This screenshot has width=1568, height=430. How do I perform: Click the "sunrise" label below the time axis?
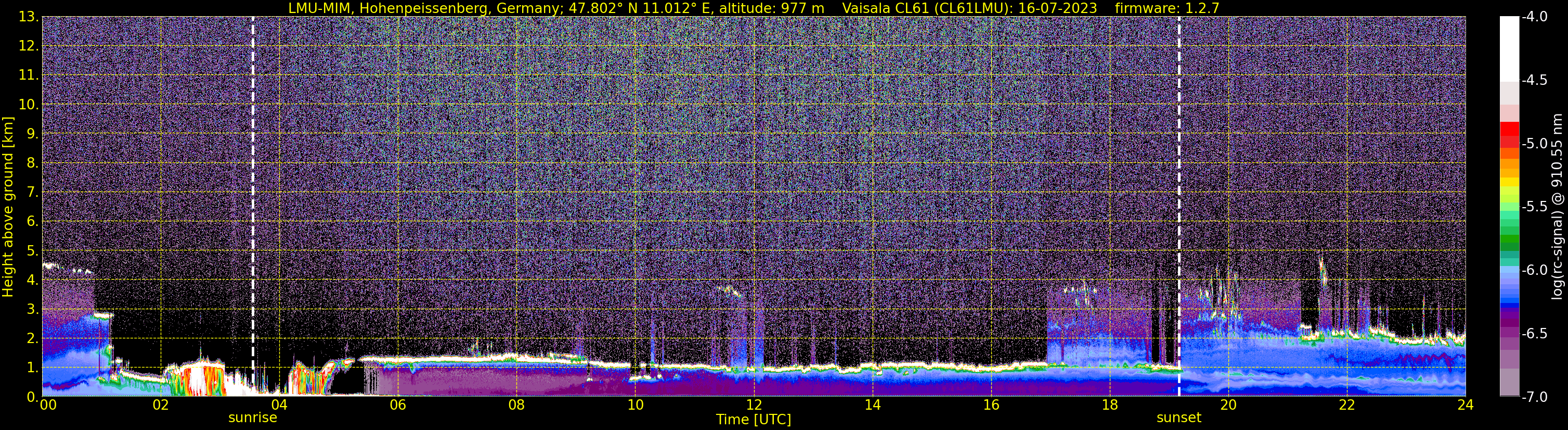[x=253, y=418]
